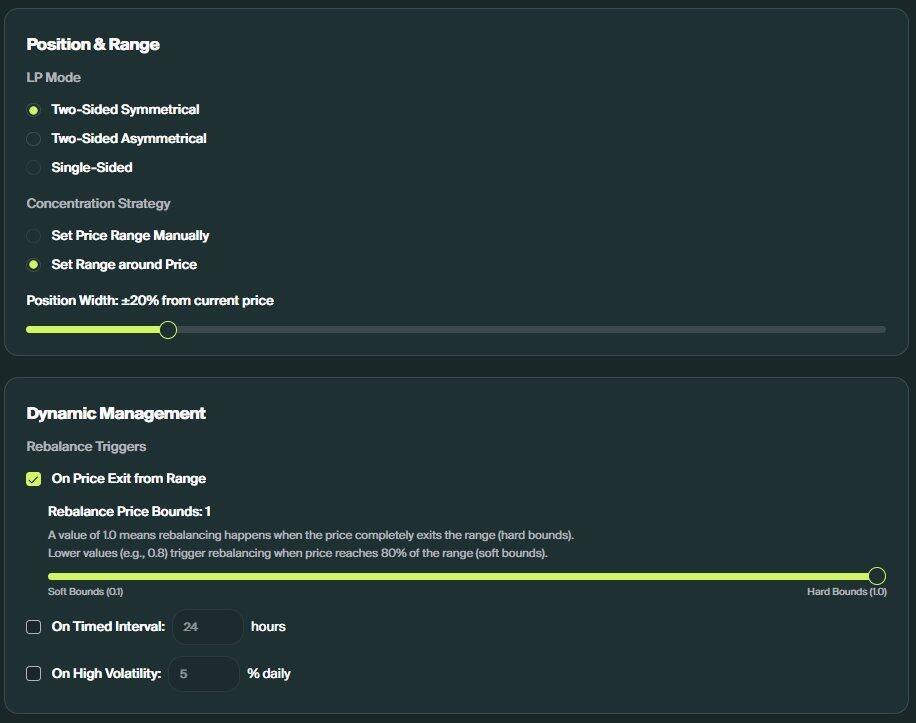Screen dimensions: 916x723
Task: Click the Rebalance Price Bounds value label
Action: pos(129,512)
